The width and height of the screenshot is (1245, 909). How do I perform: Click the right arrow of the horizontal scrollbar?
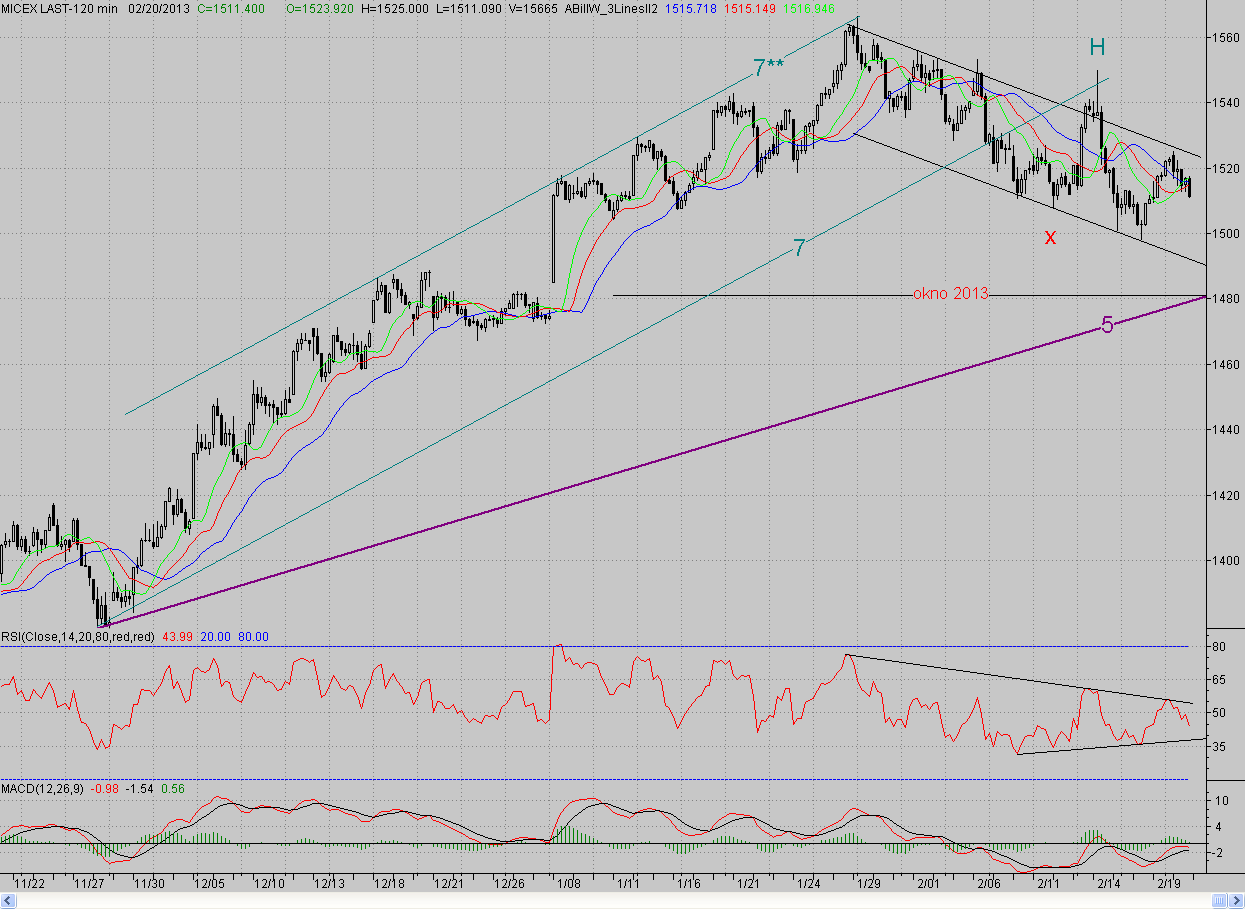coord(1236,900)
